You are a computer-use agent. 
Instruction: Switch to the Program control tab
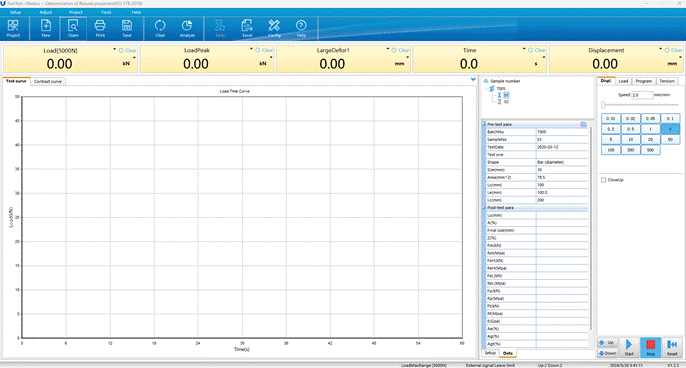coord(643,81)
